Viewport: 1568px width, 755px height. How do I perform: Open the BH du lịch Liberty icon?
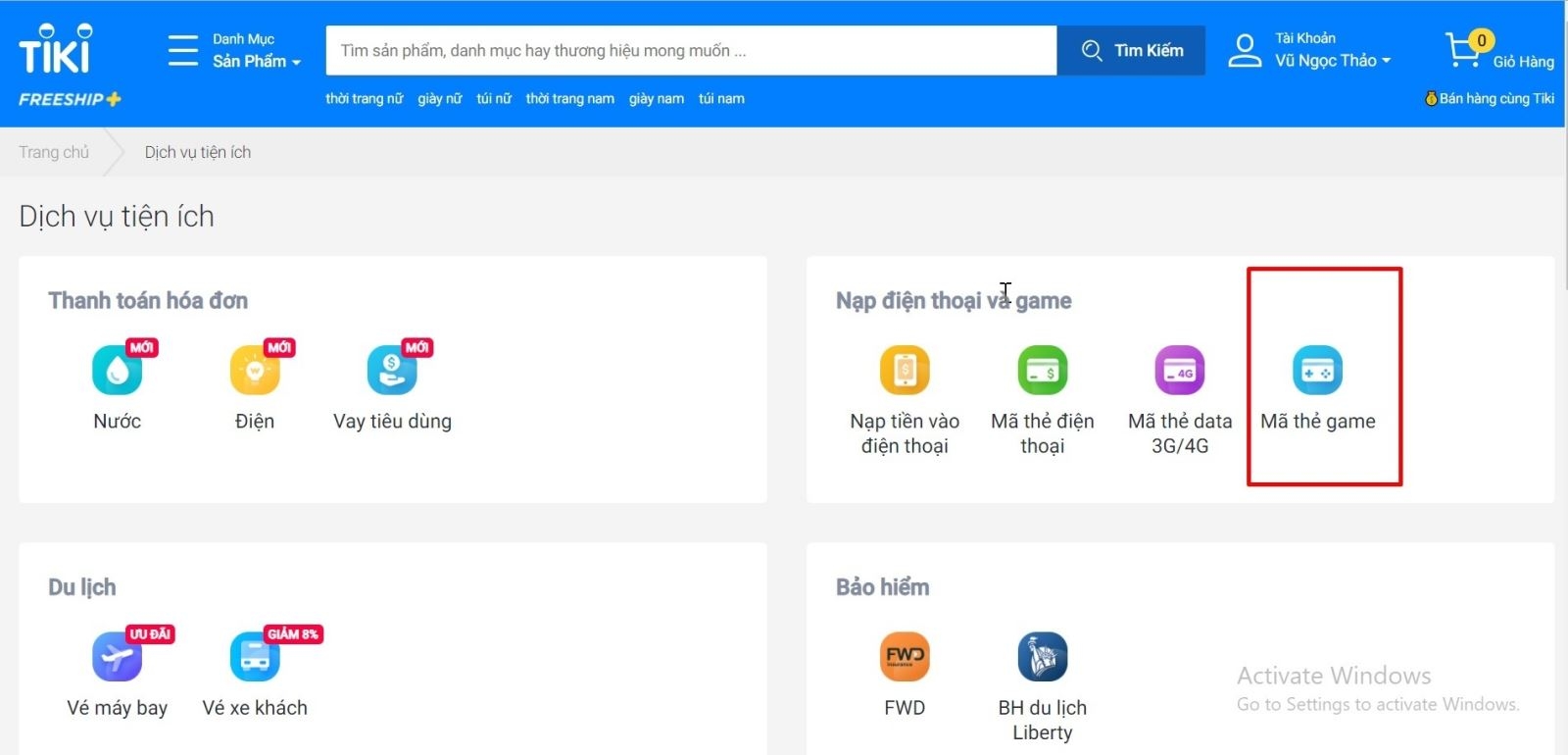pos(1043,656)
